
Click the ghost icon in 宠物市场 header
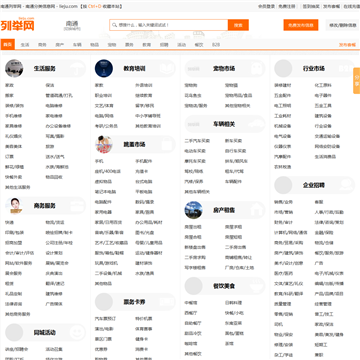coord(256,68)
